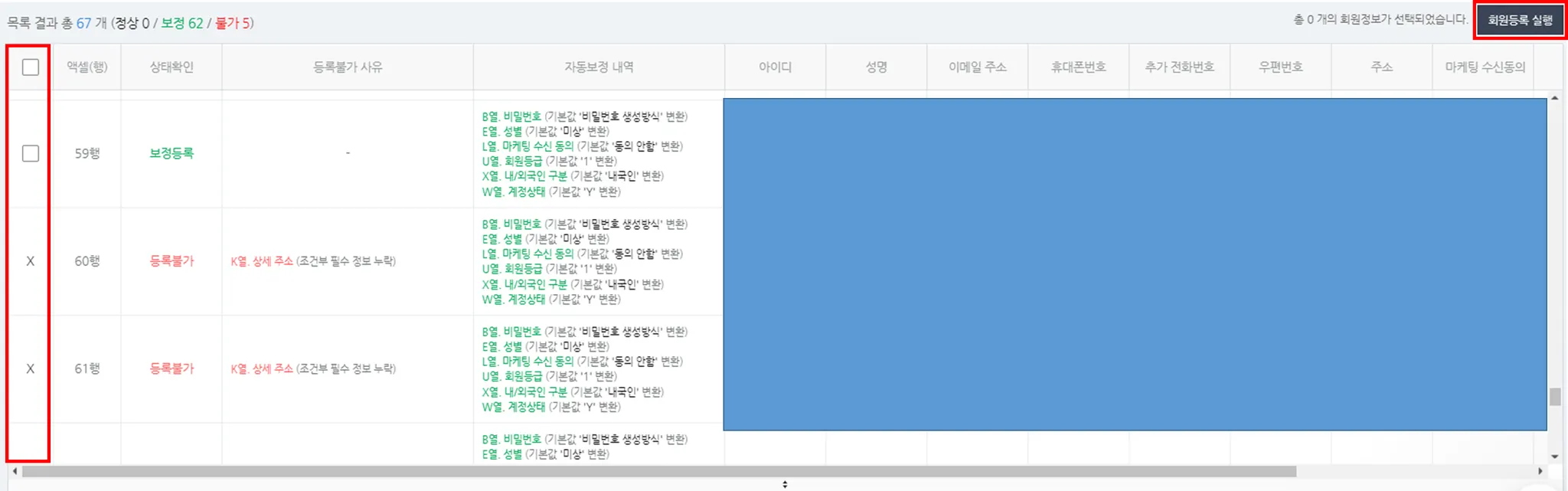This screenshot has width=1568, height=491.
Task: Click the total count 67 in the summary
Action: tap(83, 23)
